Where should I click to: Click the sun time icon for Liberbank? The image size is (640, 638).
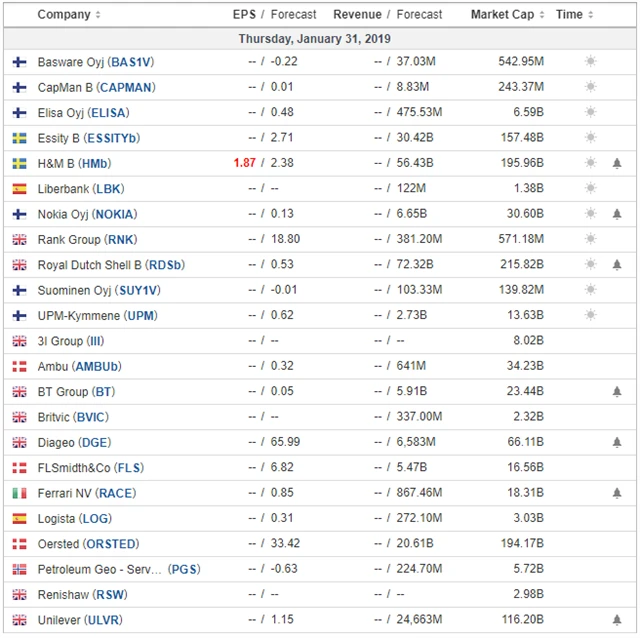[590, 188]
